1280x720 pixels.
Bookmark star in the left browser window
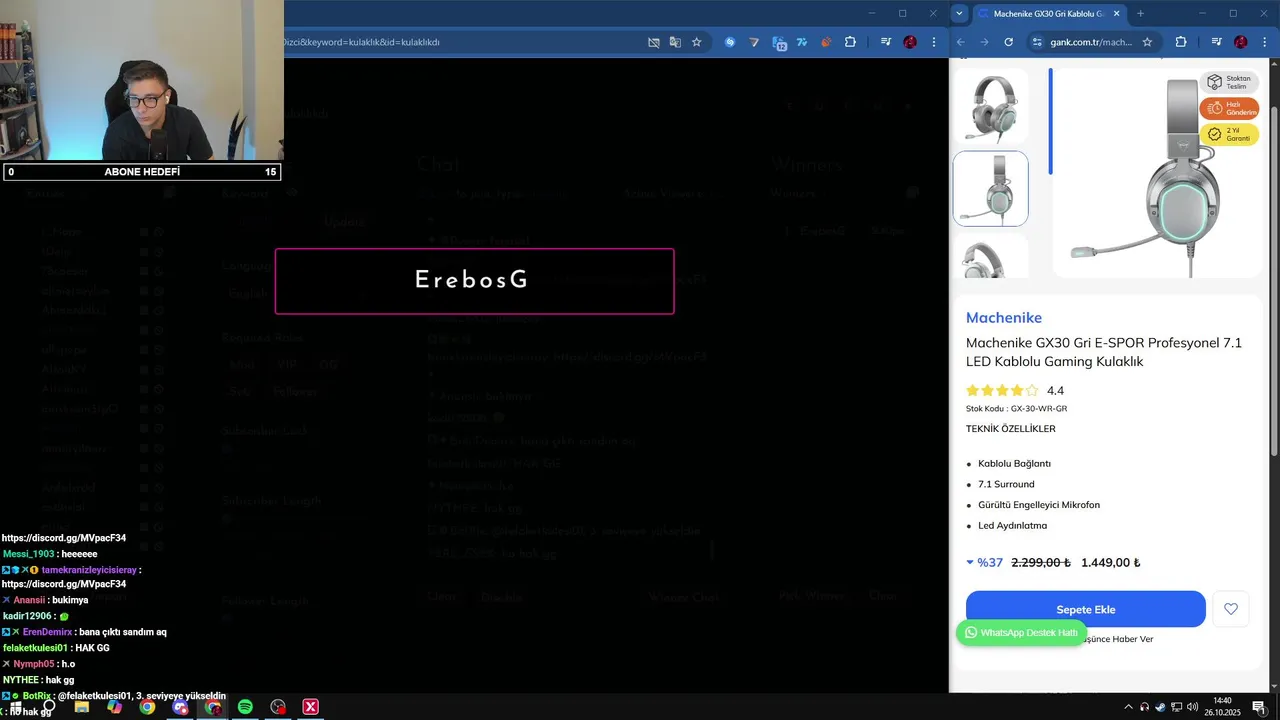click(697, 42)
